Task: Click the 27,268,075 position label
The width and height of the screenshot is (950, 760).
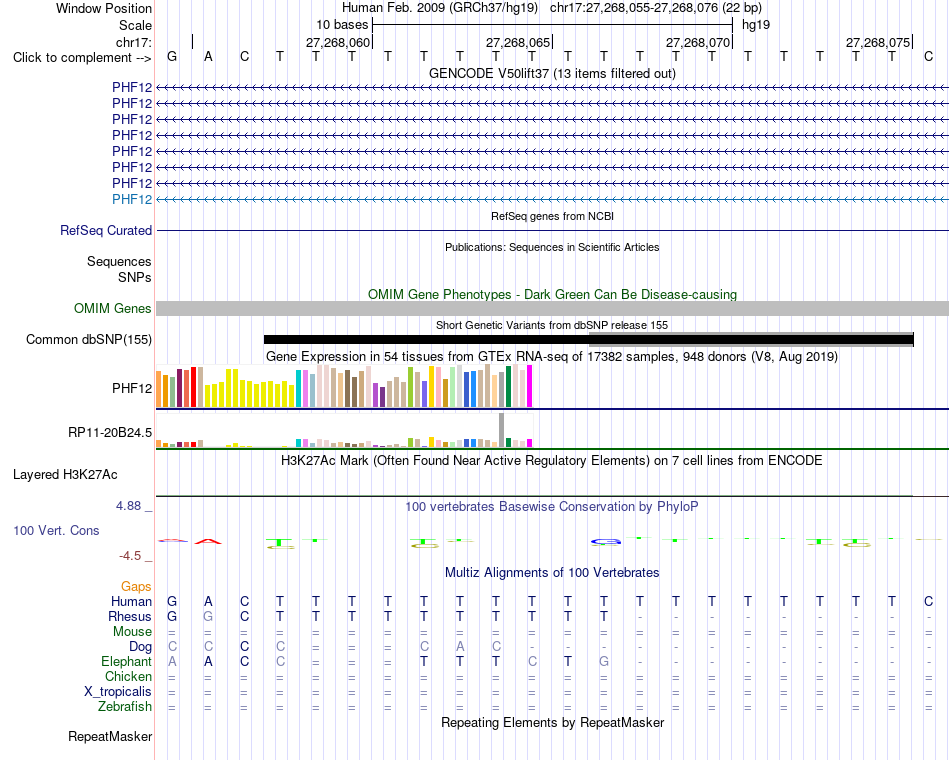Action: (878, 42)
